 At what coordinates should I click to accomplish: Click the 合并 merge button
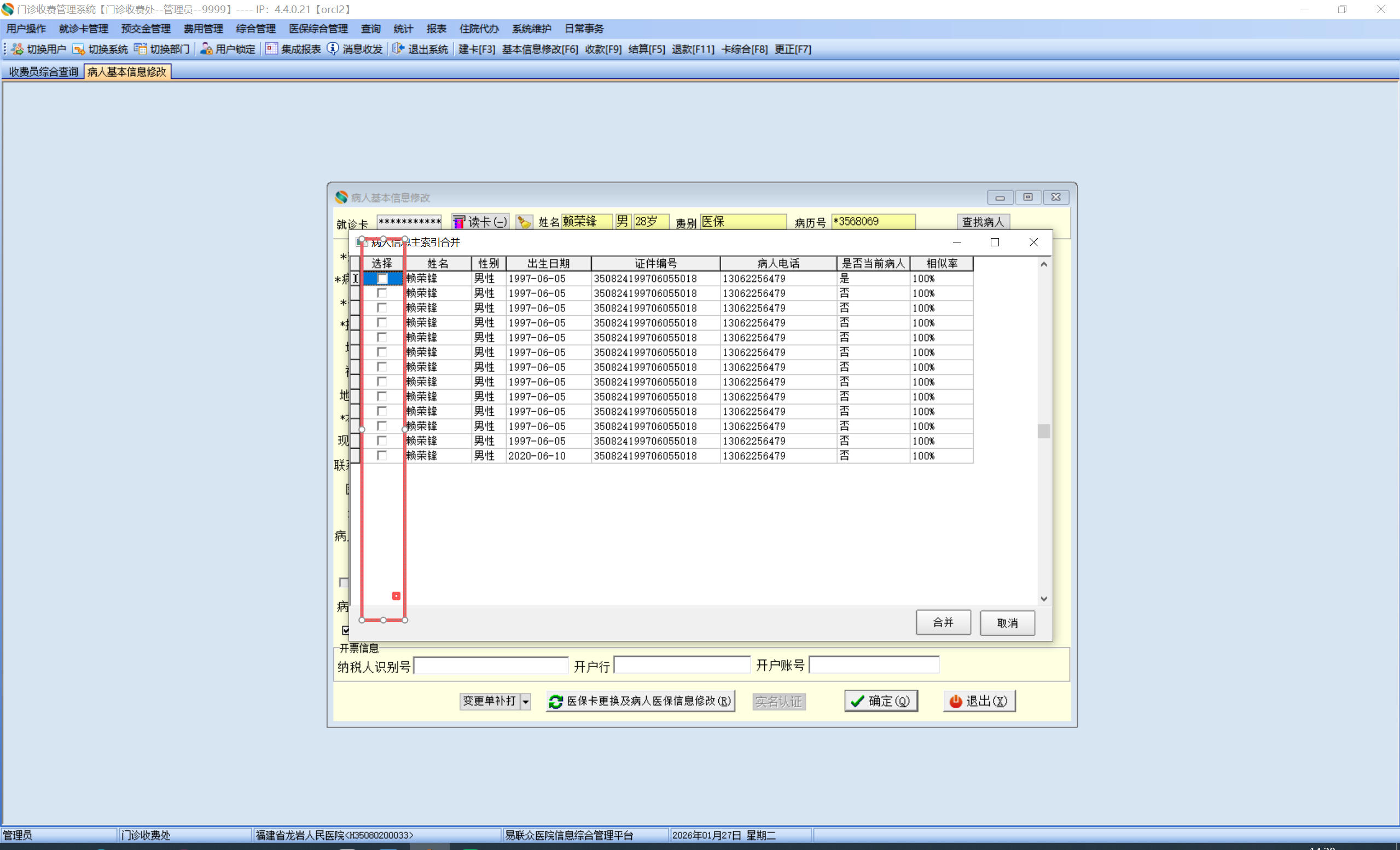tap(943, 622)
